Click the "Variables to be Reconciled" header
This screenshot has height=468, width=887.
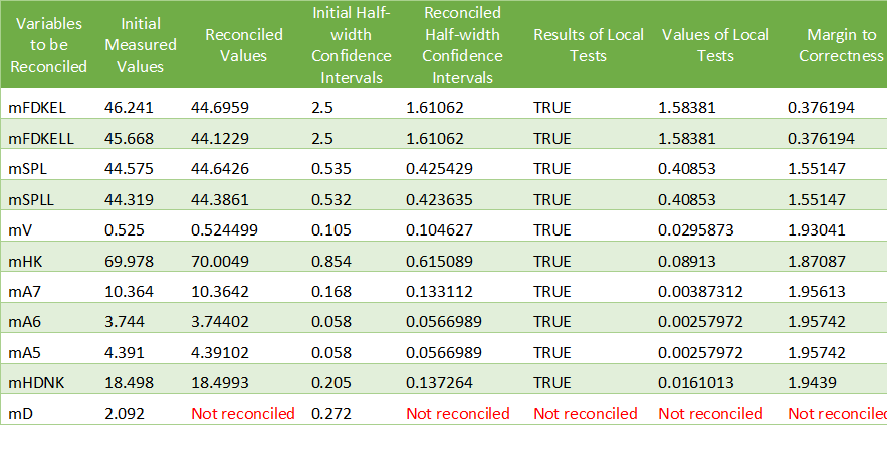click(49, 45)
